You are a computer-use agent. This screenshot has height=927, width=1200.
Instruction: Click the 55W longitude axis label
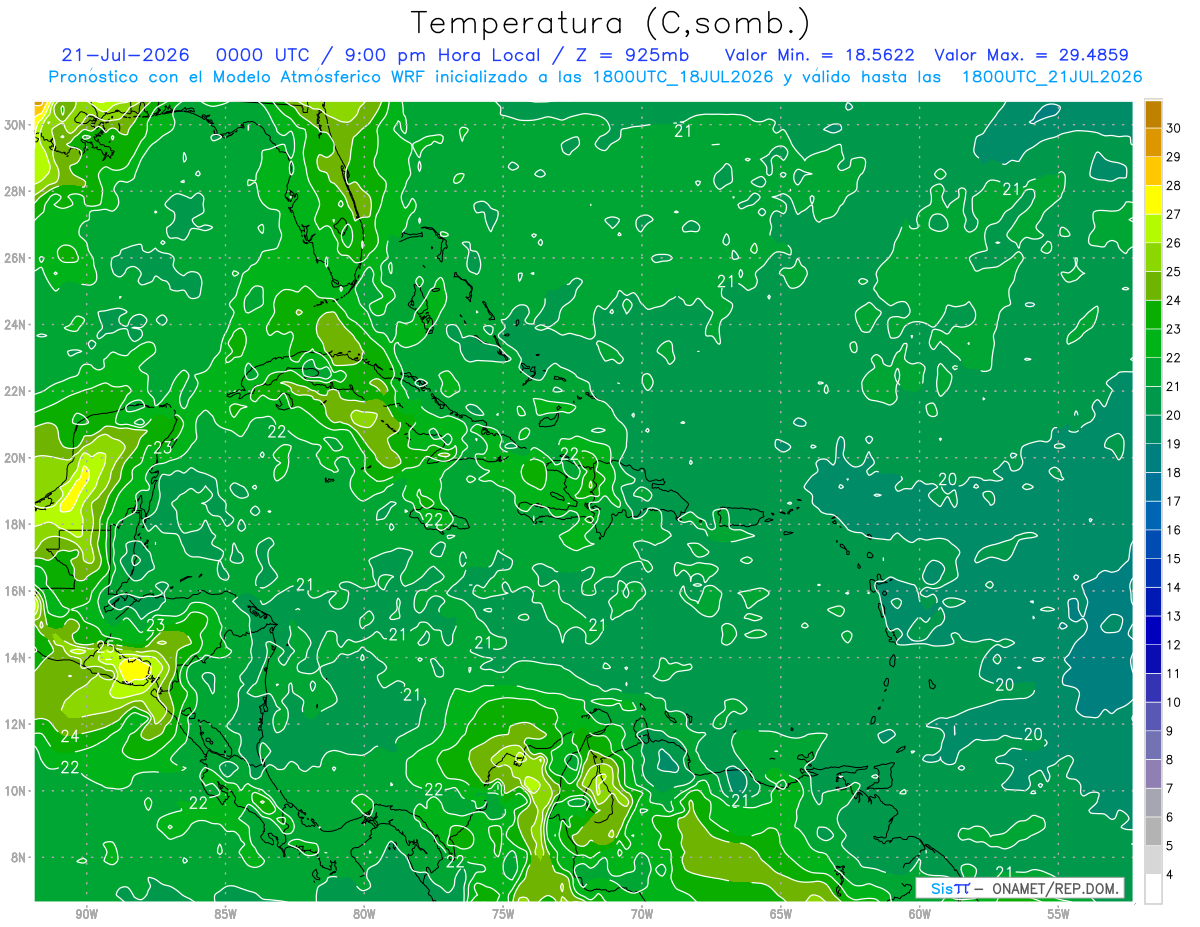pyautogui.click(x=1059, y=914)
